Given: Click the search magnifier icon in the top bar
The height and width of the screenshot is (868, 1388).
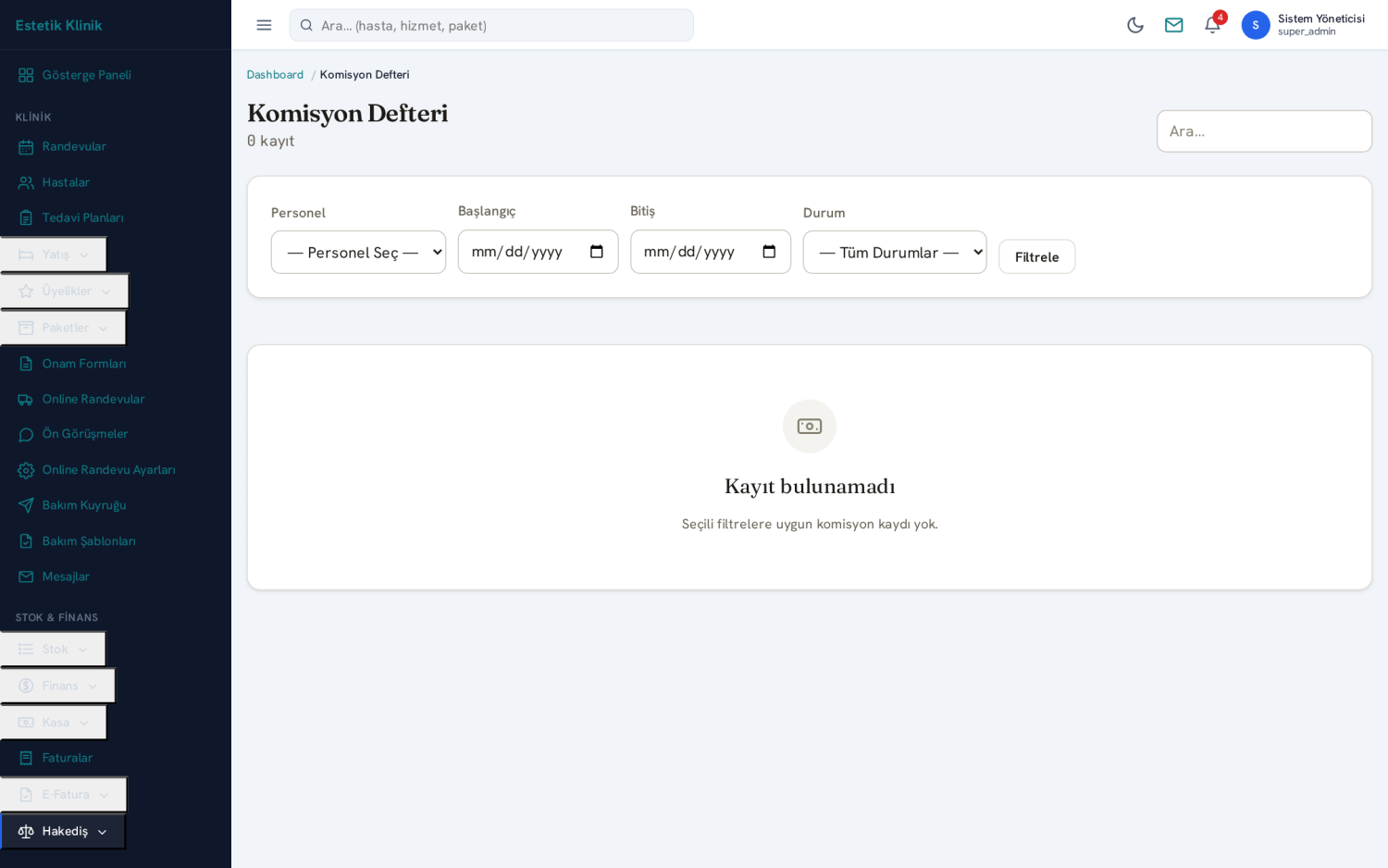Looking at the screenshot, I should click(x=306, y=25).
